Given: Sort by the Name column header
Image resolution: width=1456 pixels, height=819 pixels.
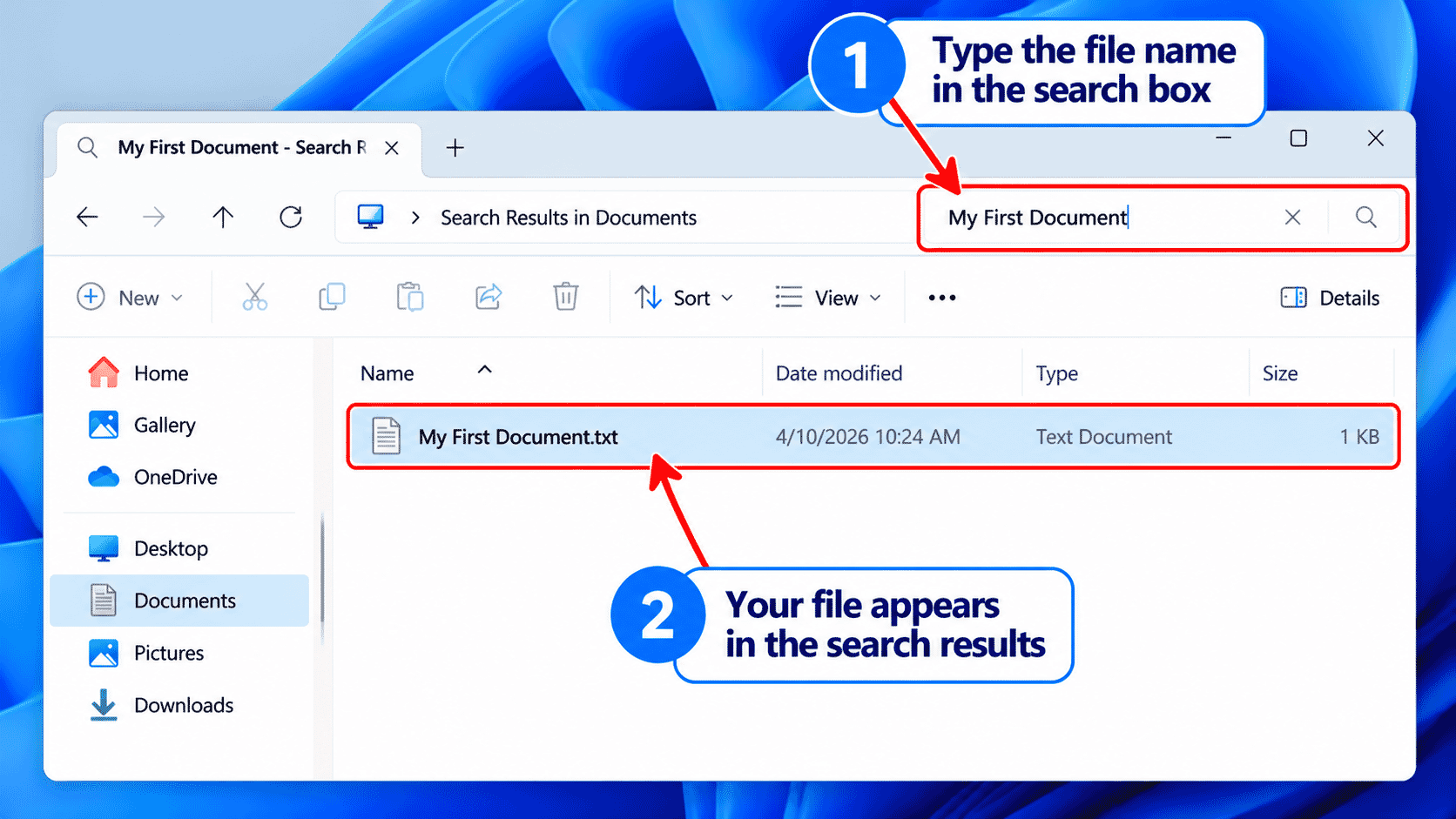Looking at the screenshot, I should (x=388, y=373).
